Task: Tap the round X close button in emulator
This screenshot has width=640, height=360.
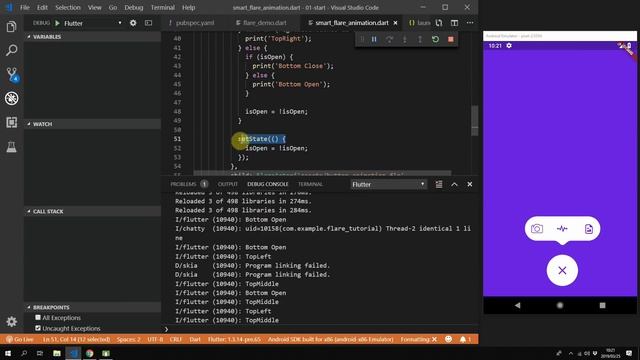Action: [x=562, y=270]
